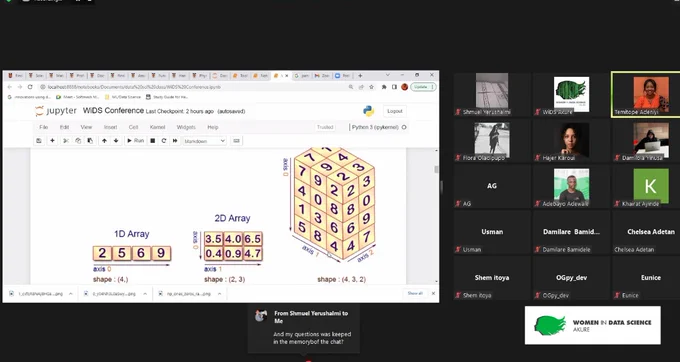
Task: Go forward with the Chrome forward arrow
Action: 20,87
